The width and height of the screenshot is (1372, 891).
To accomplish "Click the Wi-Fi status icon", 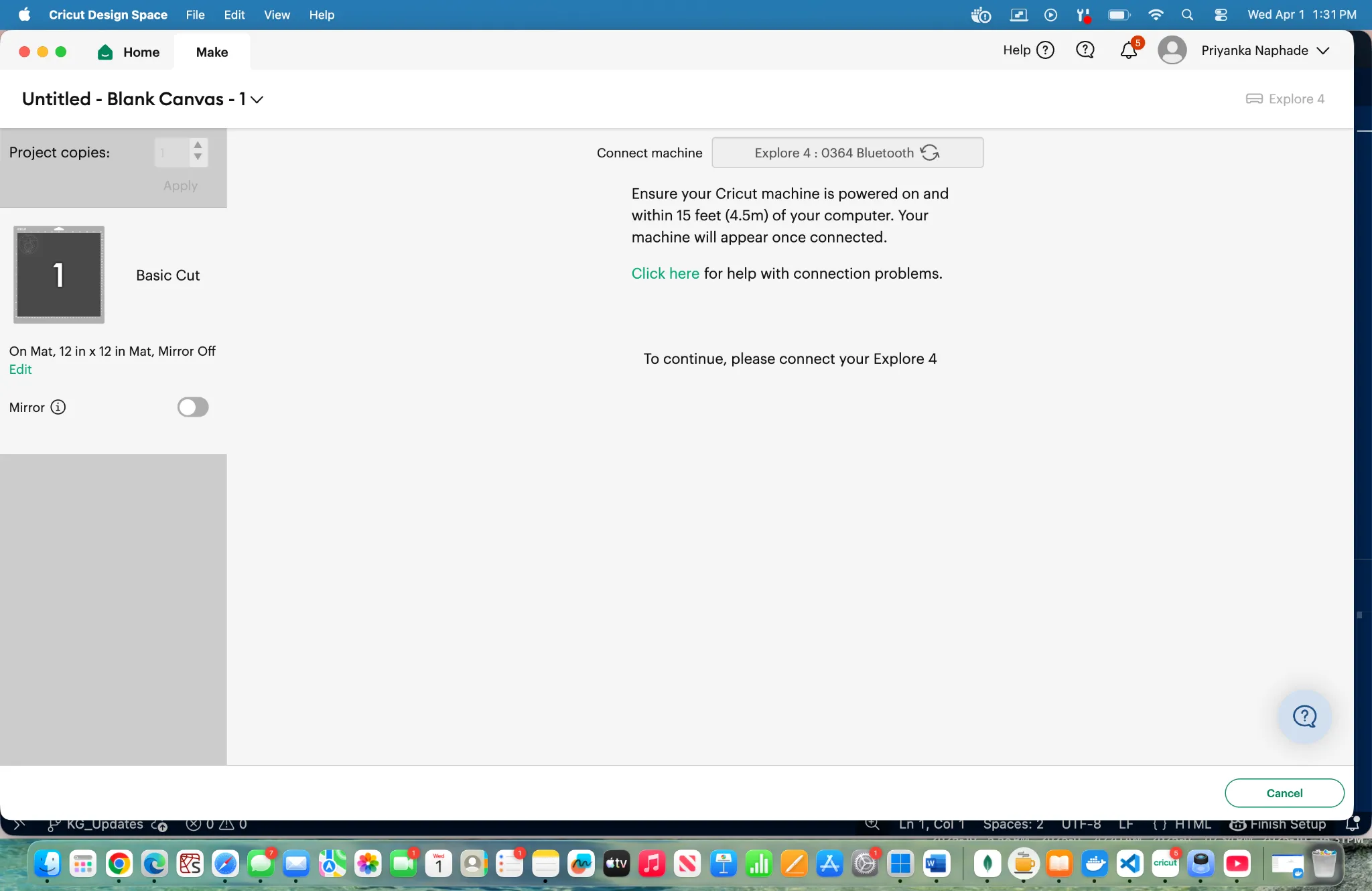I will 1156,15.
